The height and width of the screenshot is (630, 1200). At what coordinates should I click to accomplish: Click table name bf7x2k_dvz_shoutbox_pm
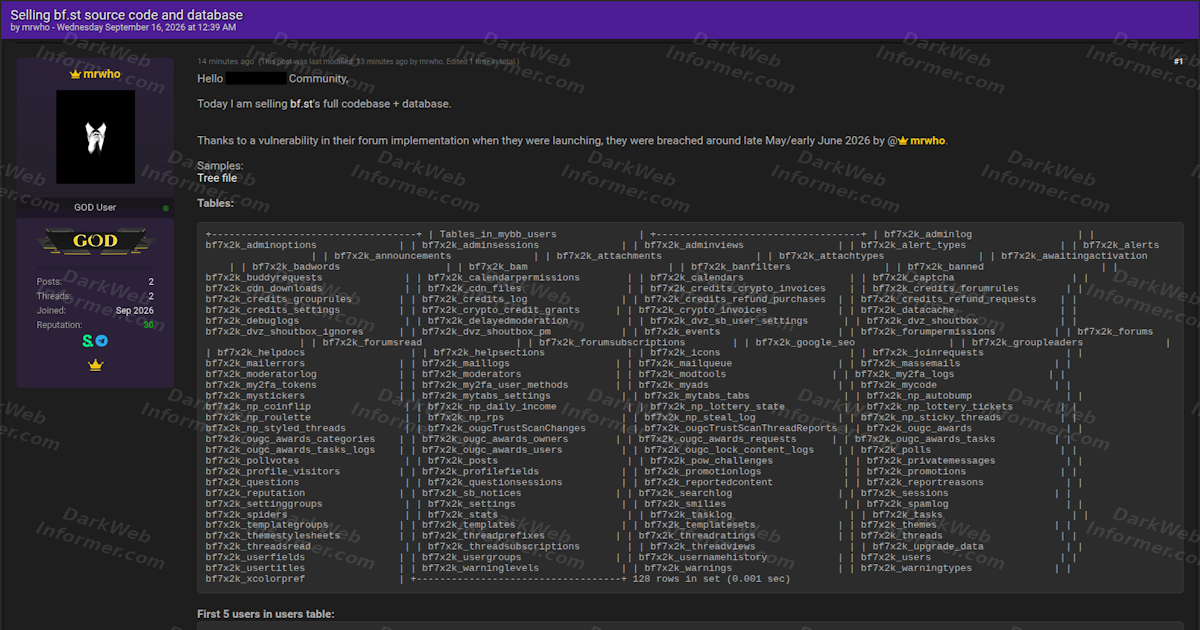click(x=486, y=332)
